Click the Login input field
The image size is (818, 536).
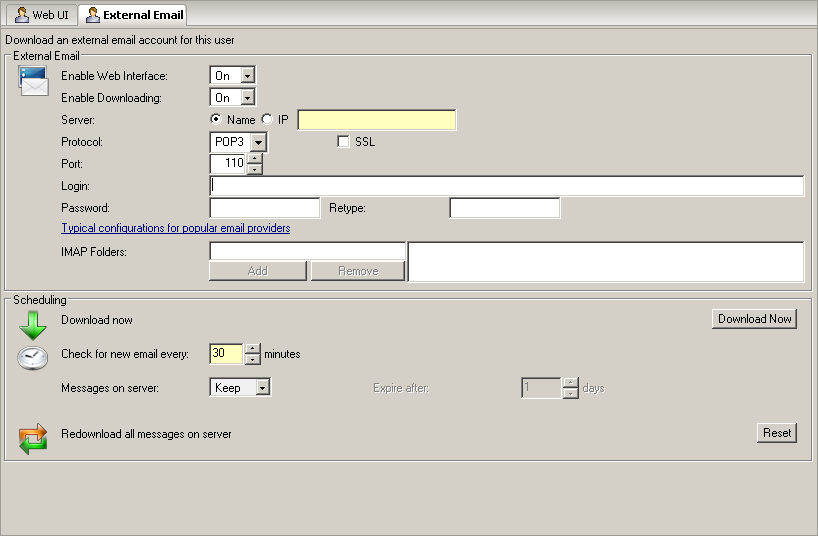[506, 186]
